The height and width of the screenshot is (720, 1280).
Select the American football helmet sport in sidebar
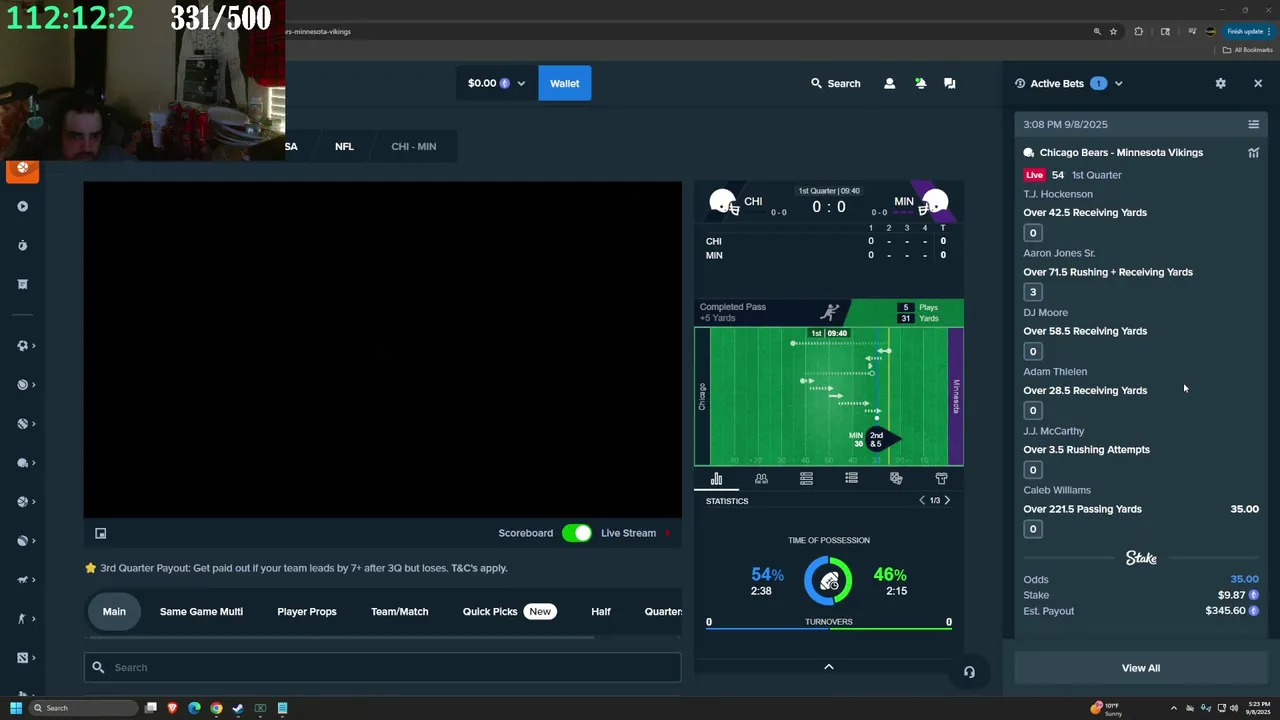tap(22, 463)
